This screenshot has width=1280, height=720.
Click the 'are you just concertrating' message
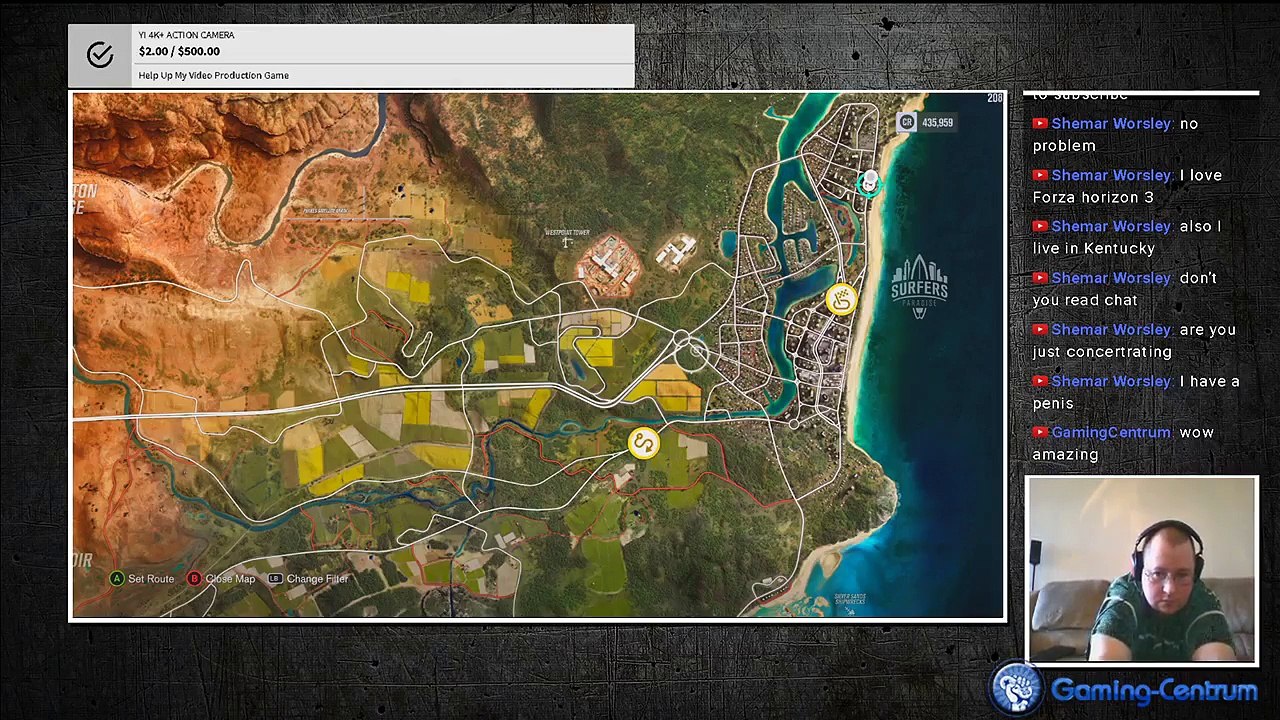1134,340
